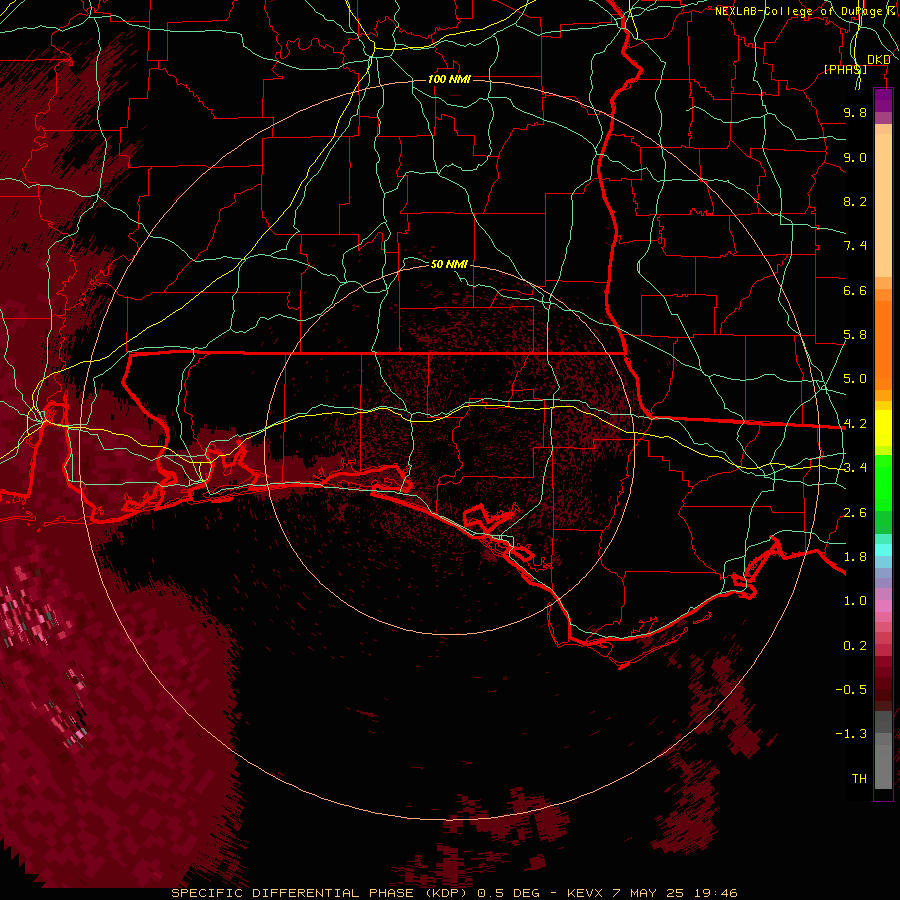Click the 5.0 value on color scale
900x900 pixels.
click(x=855, y=379)
